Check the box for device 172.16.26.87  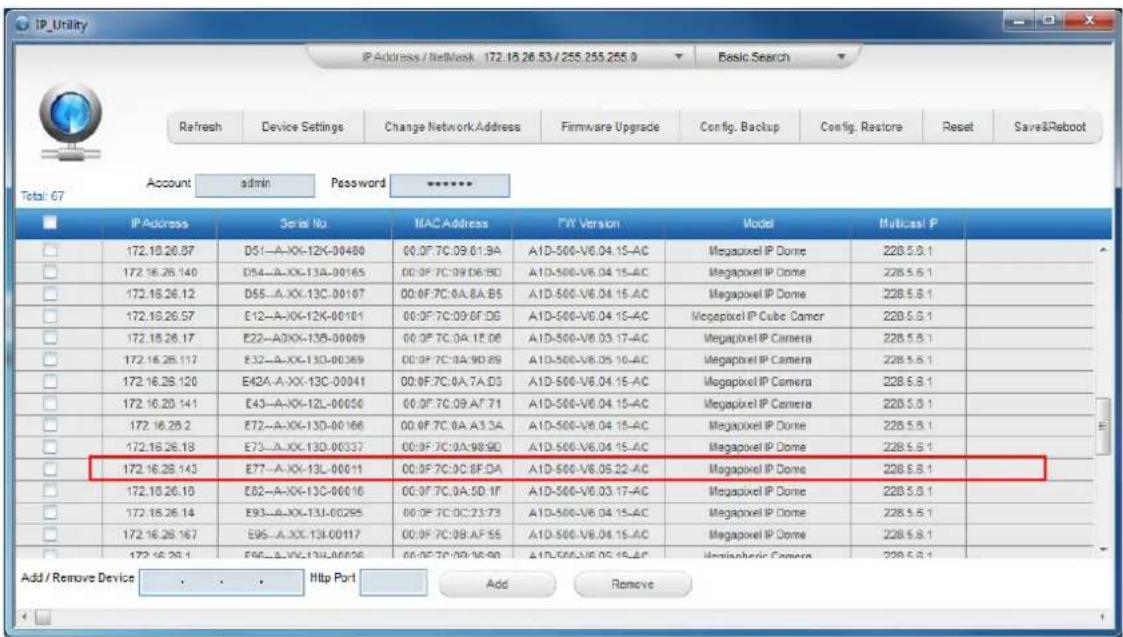click(x=49, y=251)
